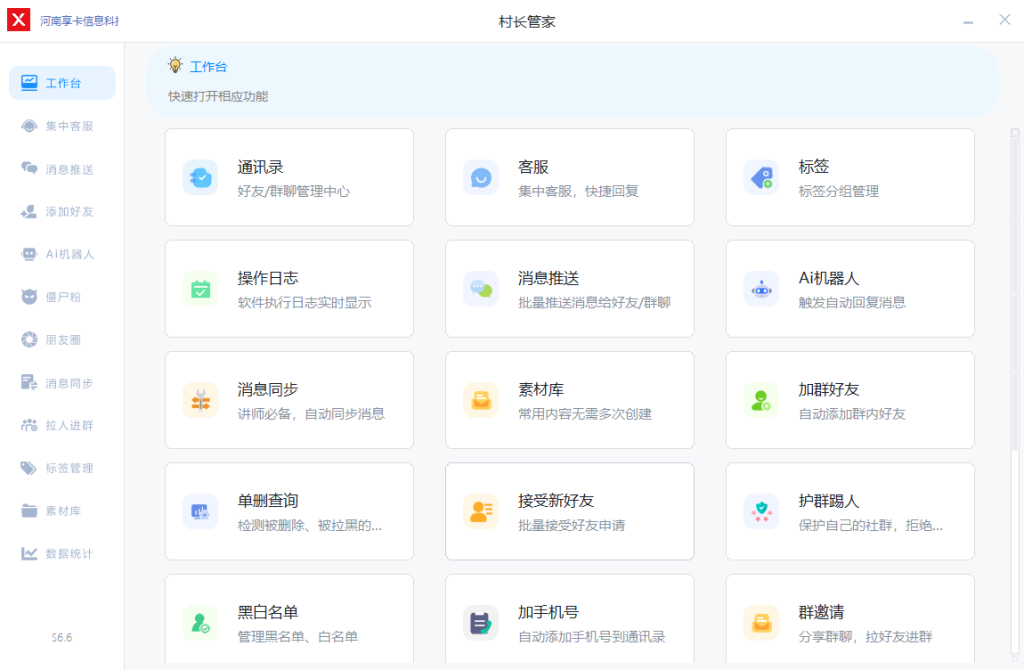Select 添加好友 from the sidebar
This screenshot has height=670, width=1024.
[x=62, y=212]
